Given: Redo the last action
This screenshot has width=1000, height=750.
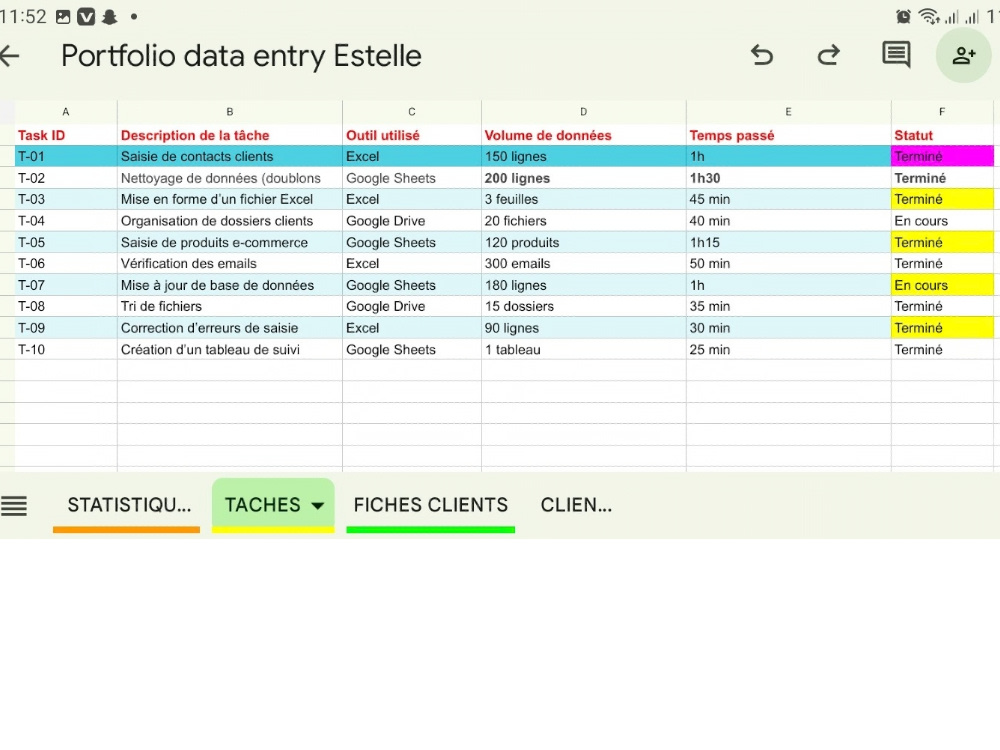Looking at the screenshot, I should pos(828,55).
